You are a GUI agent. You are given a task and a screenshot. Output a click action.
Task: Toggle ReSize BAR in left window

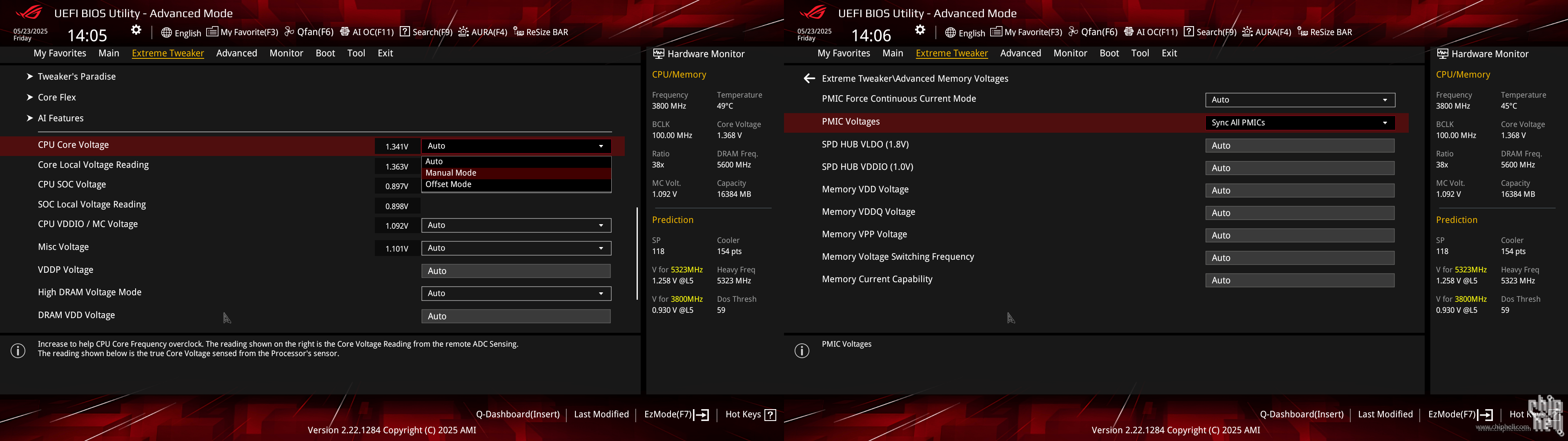click(541, 32)
